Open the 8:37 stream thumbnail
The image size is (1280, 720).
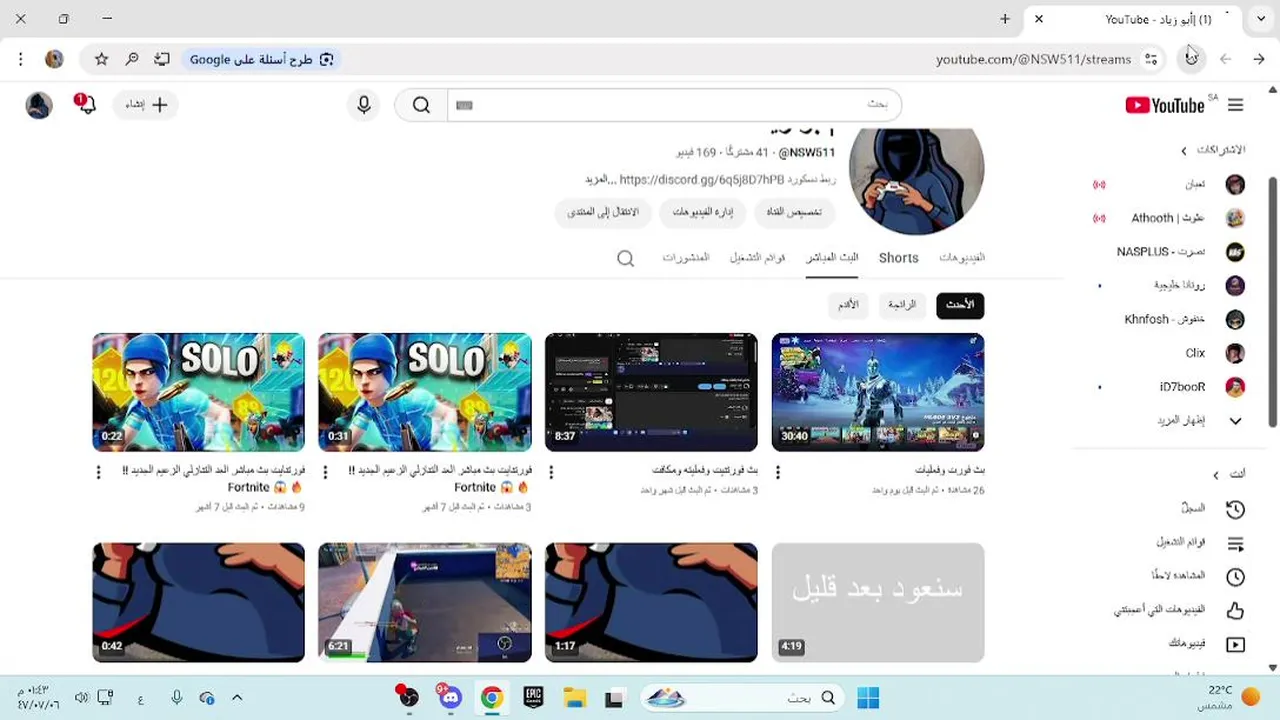pos(651,392)
